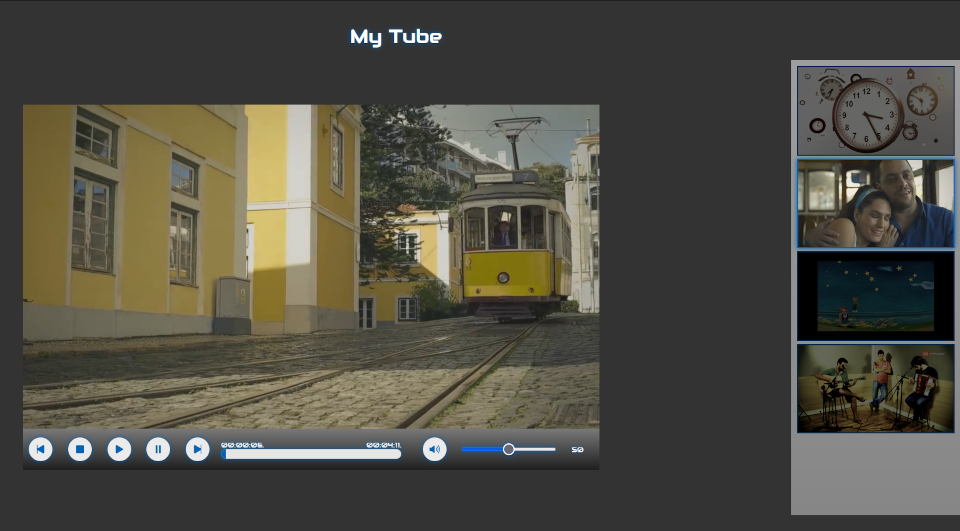Click the video progress bar
The width and height of the screenshot is (960, 531).
[x=311, y=454]
